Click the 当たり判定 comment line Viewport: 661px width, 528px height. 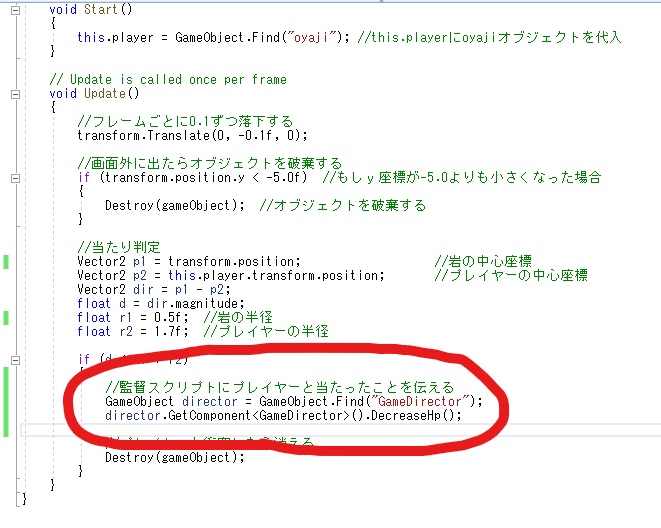[119, 247]
